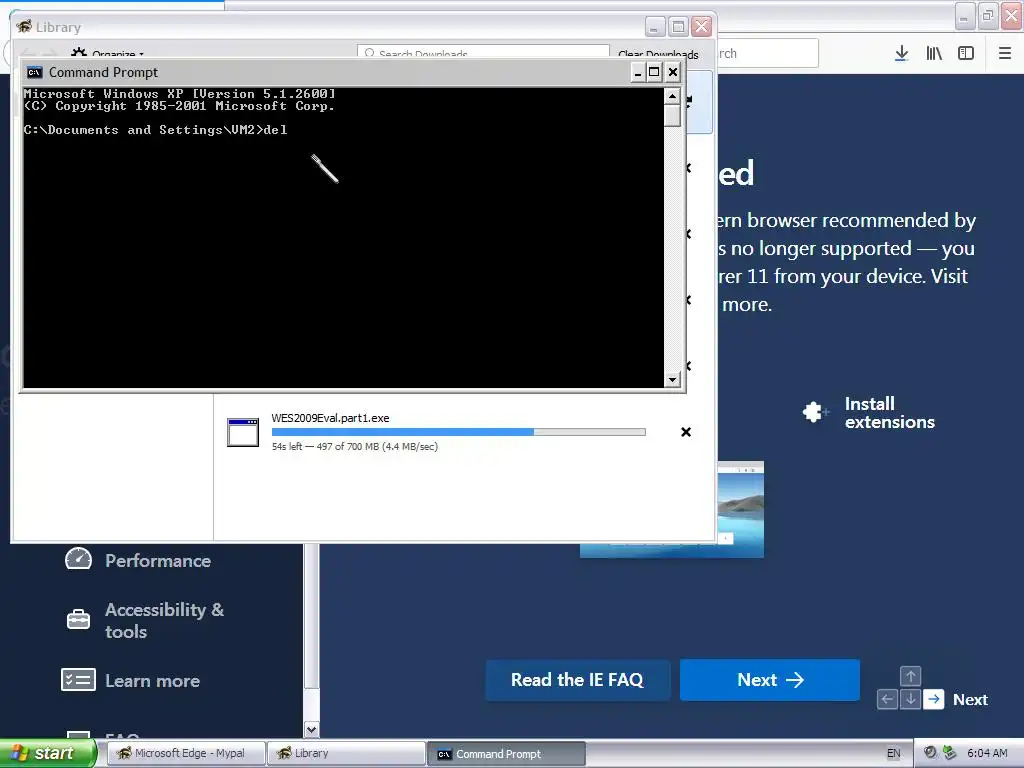Click the EN language indicator in taskbar
The image size is (1024, 768).
click(893, 753)
